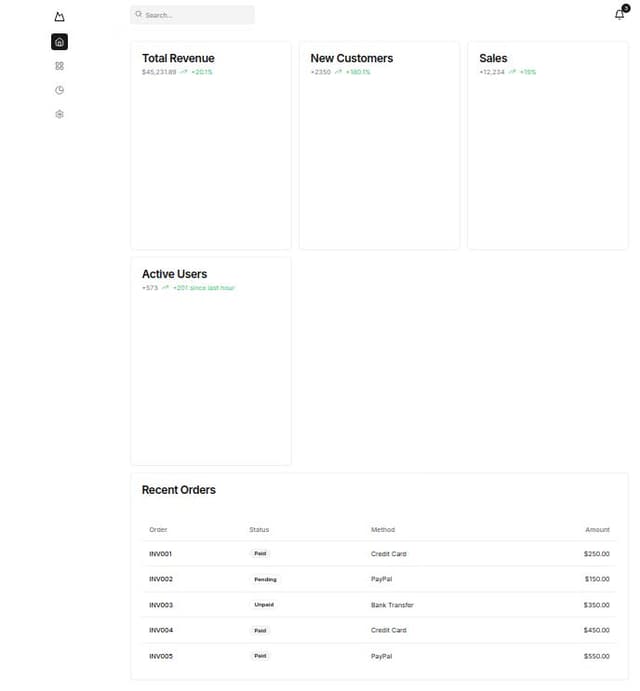The height and width of the screenshot is (691, 640).
Task: Open notifications with the bell icon
Action: coord(619,15)
